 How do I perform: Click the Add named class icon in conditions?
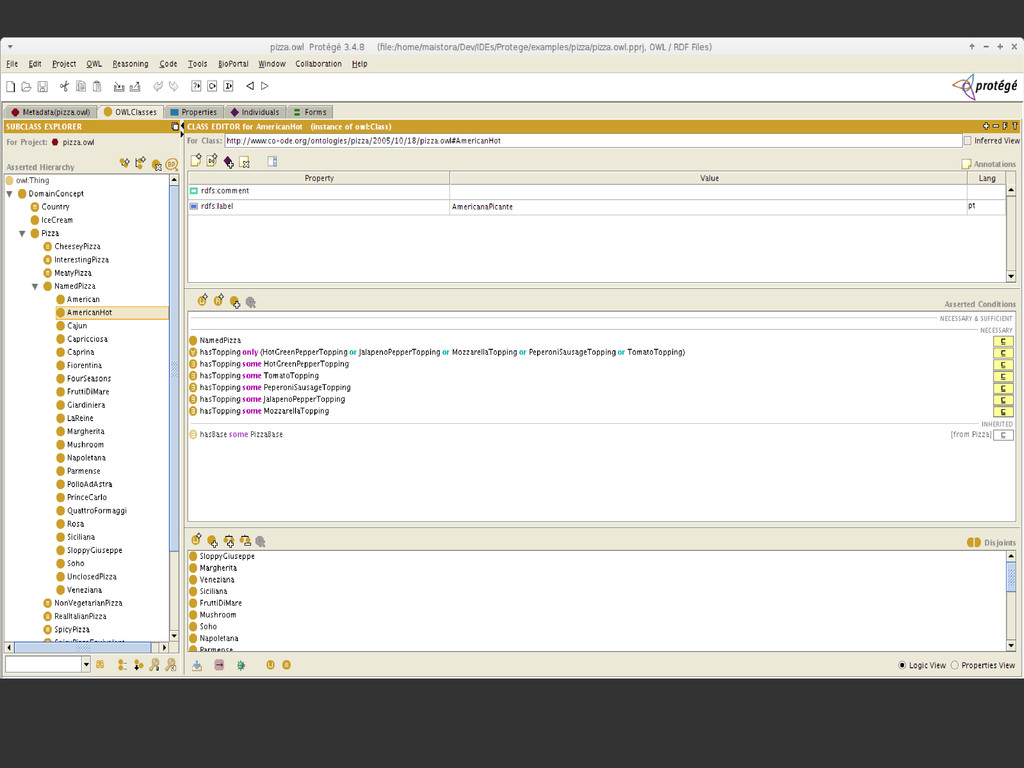pos(234,302)
